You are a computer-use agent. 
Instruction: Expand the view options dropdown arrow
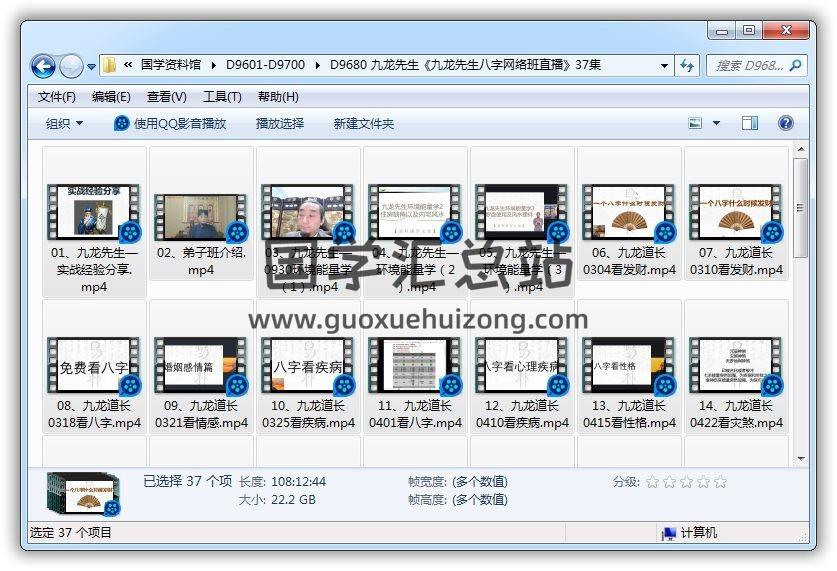coord(716,123)
